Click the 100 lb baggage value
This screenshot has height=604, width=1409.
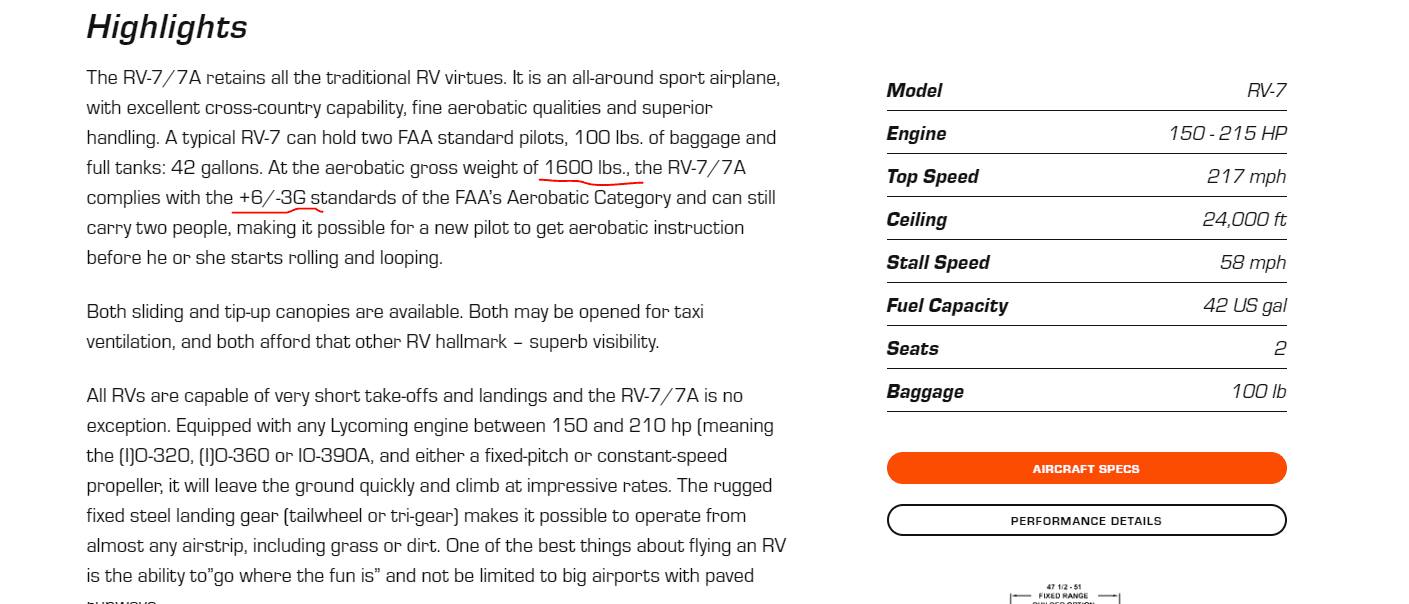click(1258, 392)
